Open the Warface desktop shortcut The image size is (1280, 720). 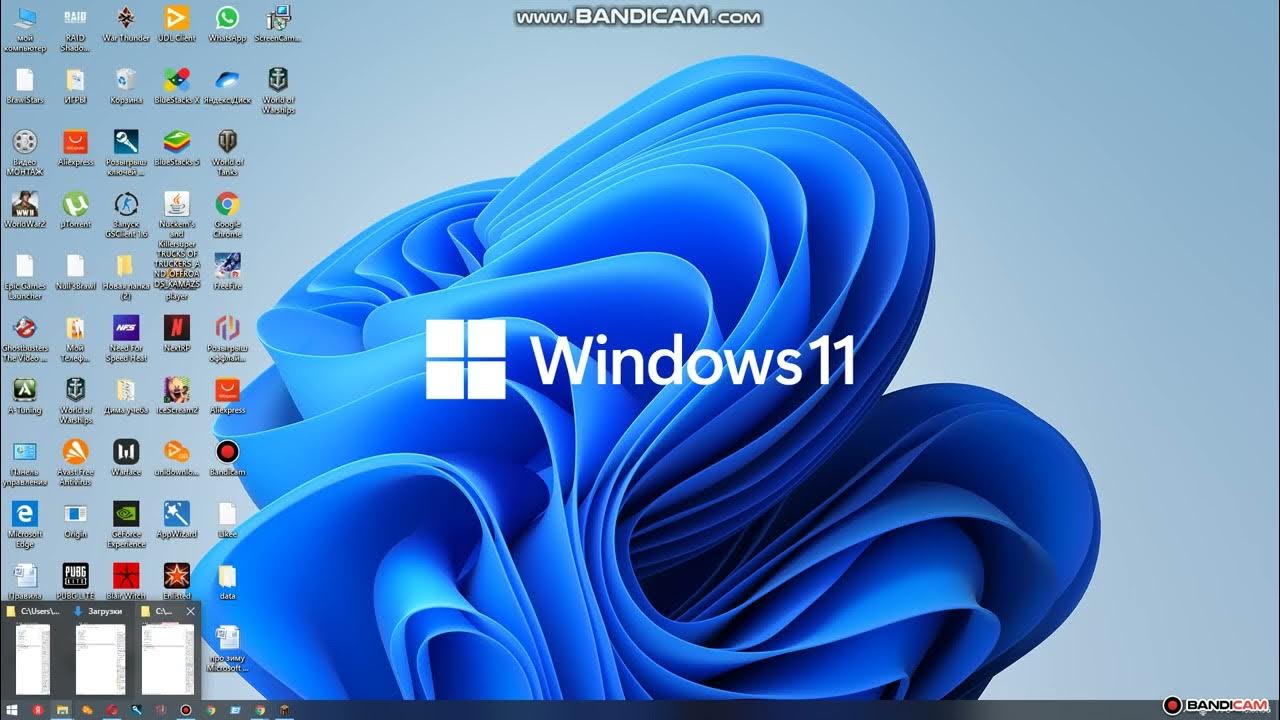126,458
